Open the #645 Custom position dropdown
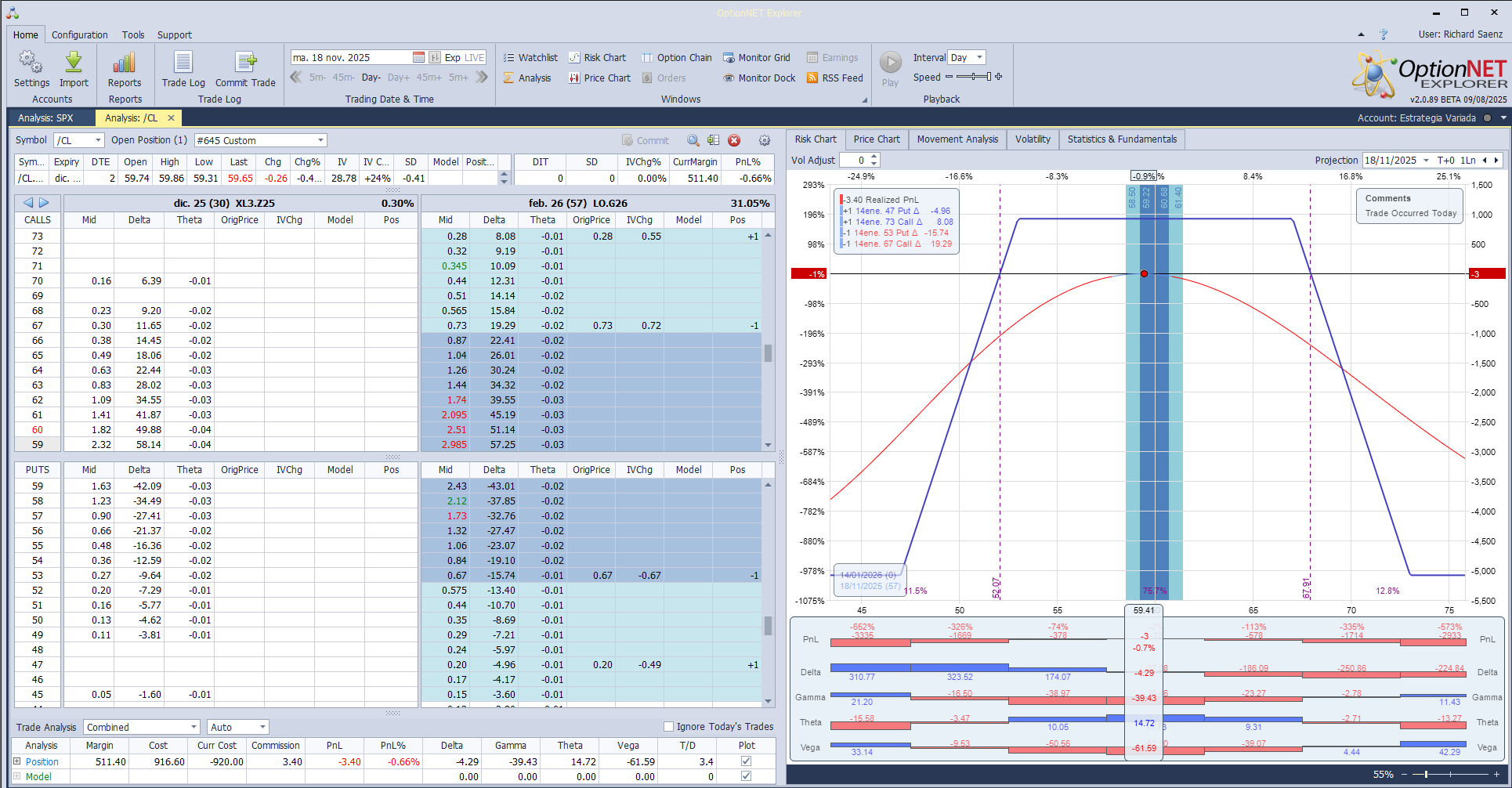Image resolution: width=1512 pixels, height=788 pixels. (x=320, y=140)
